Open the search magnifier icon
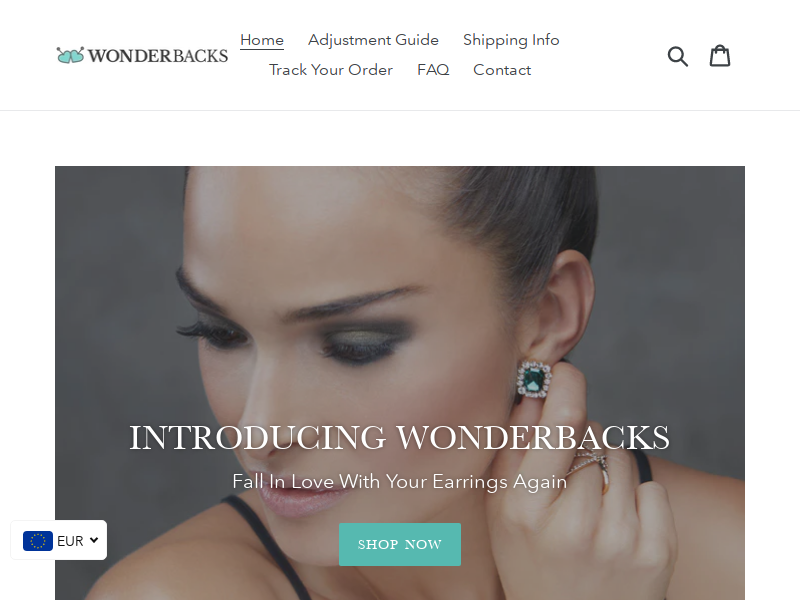Image resolution: width=800 pixels, height=600 pixels. [678, 56]
